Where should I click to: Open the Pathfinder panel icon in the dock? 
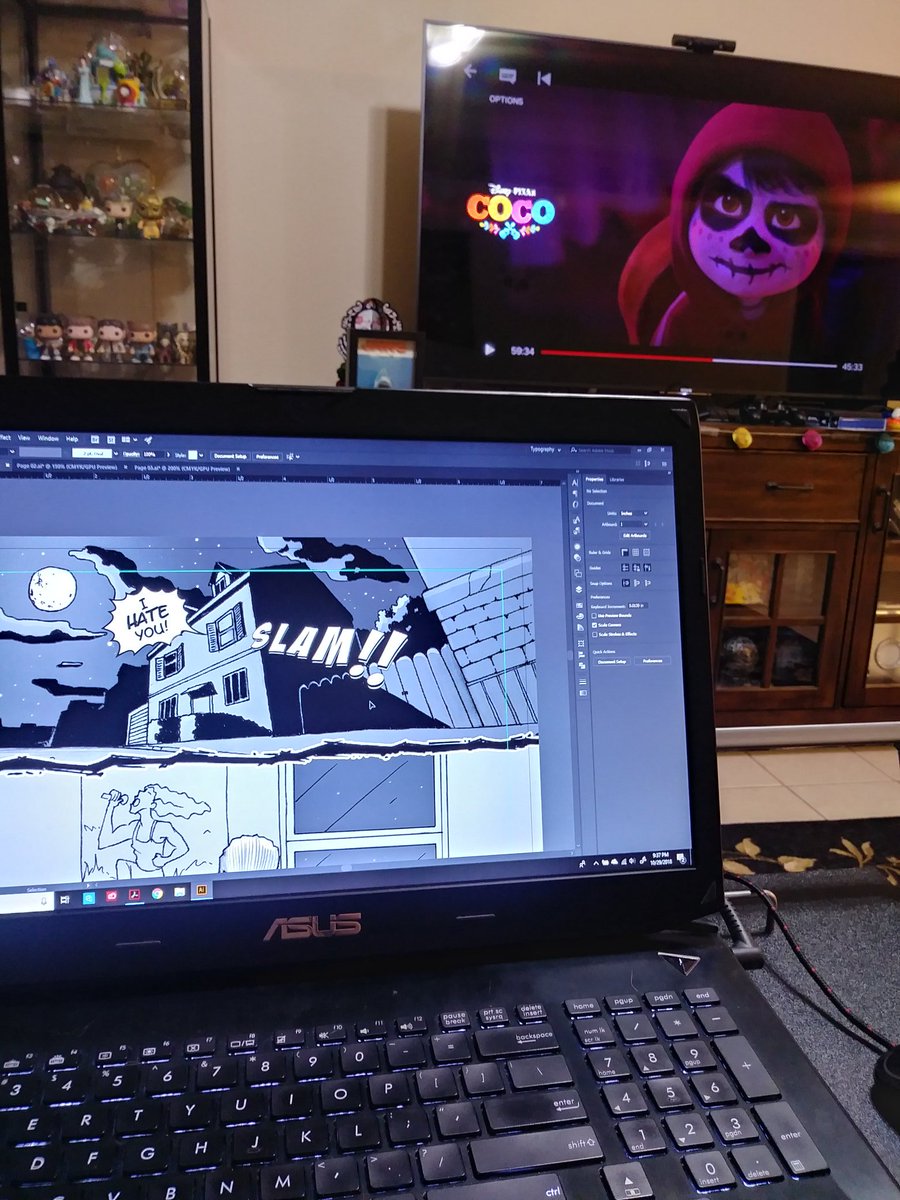tap(582, 665)
